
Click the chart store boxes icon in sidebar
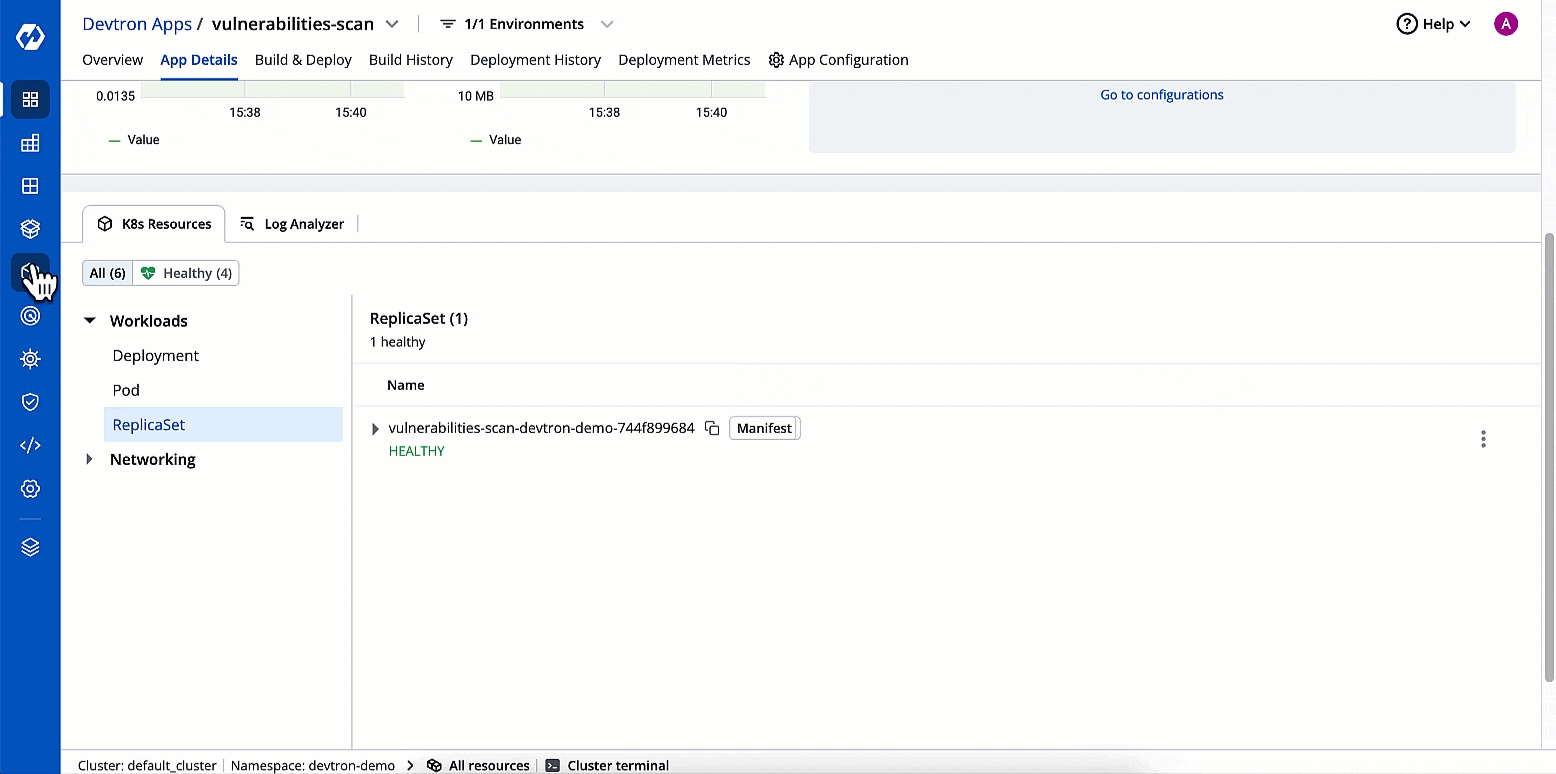point(30,229)
